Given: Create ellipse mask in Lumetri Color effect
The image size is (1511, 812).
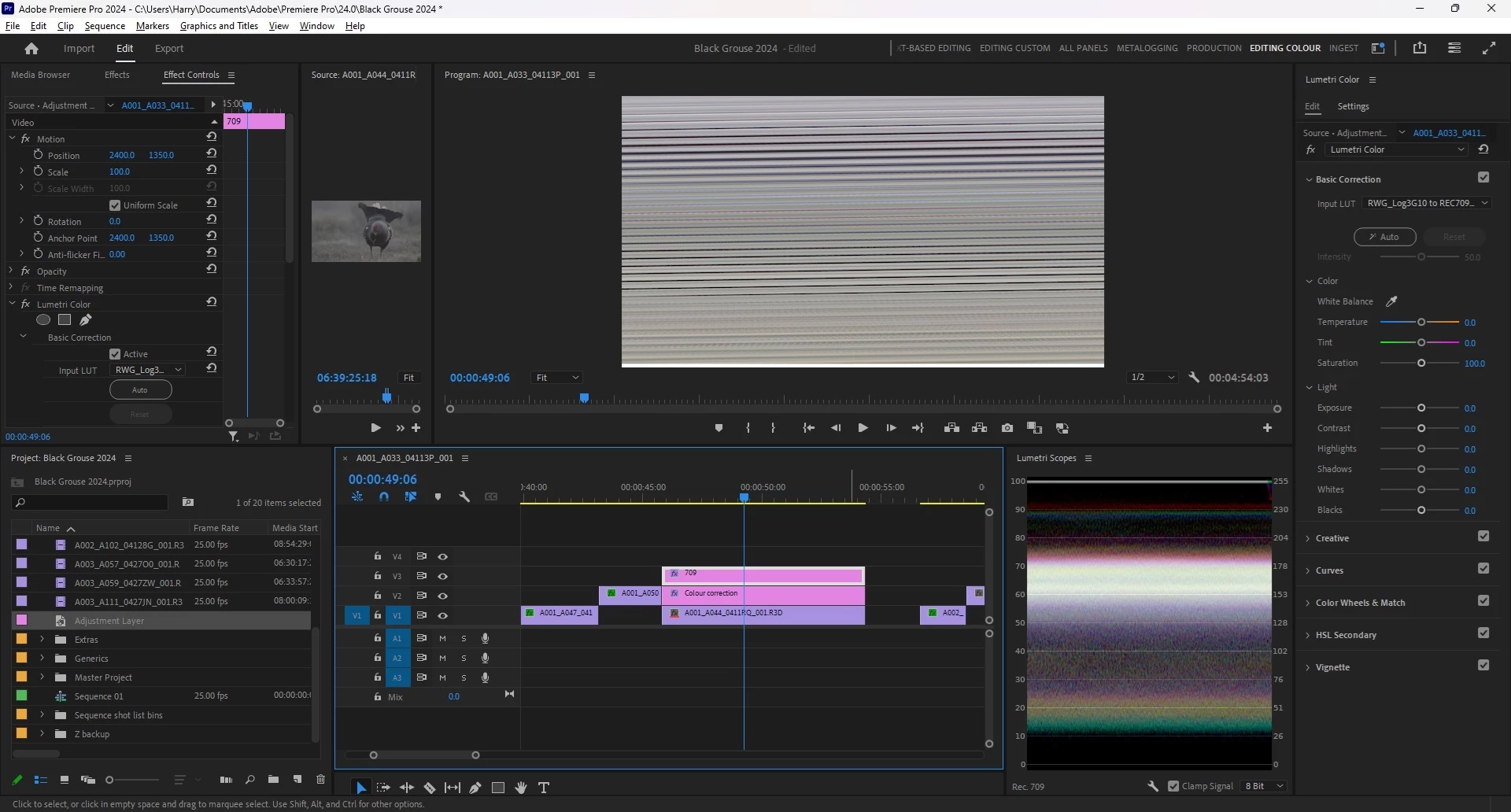Looking at the screenshot, I should point(43,320).
